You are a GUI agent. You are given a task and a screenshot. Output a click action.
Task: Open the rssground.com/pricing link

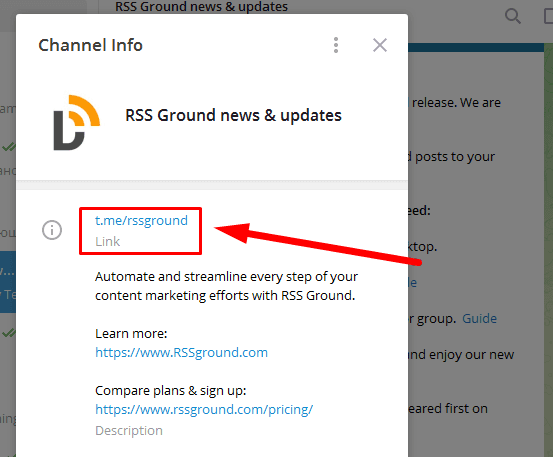pos(204,409)
